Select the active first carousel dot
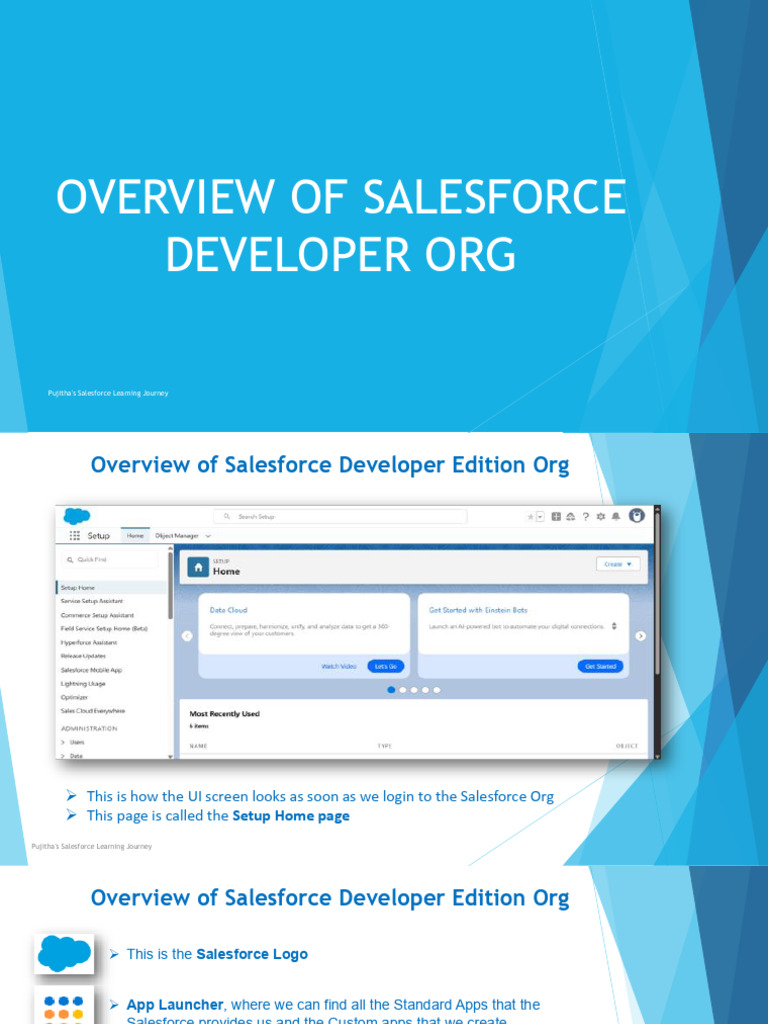The height and width of the screenshot is (1024, 768). pyautogui.click(x=391, y=690)
